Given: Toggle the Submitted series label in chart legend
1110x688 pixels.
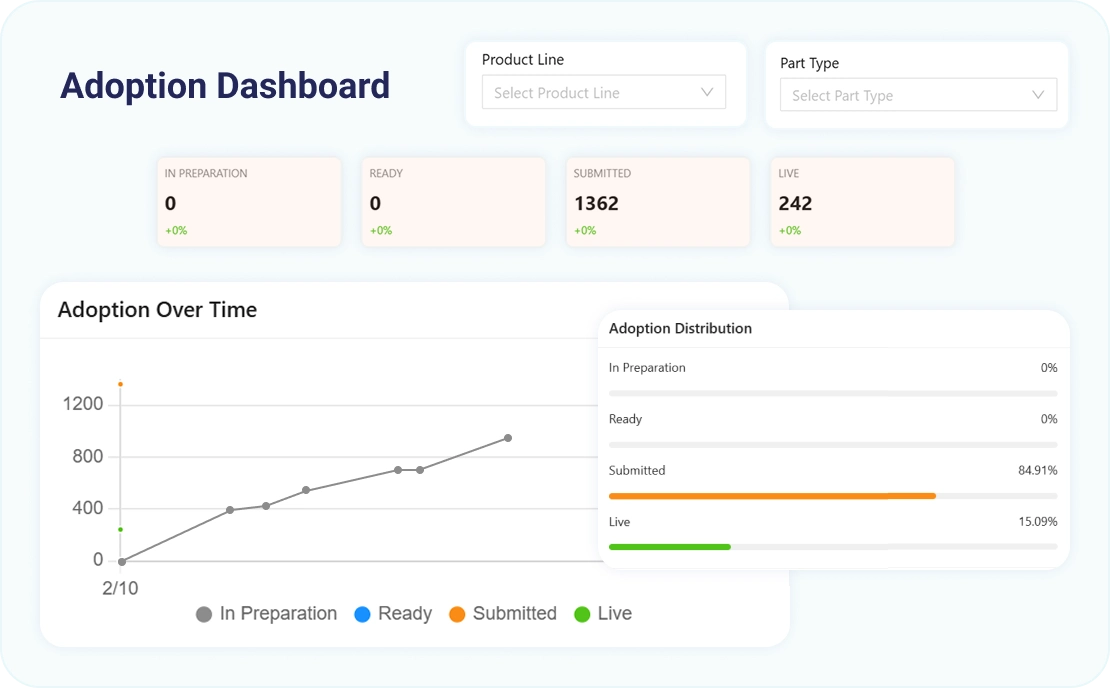Looking at the screenshot, I should 514,614.
